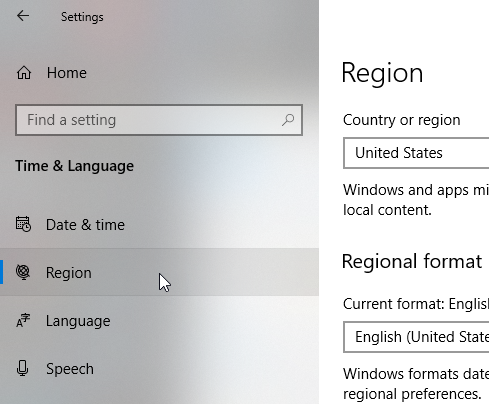Click the Region globe icon
The image size is (489, 404).
(23, 272)
